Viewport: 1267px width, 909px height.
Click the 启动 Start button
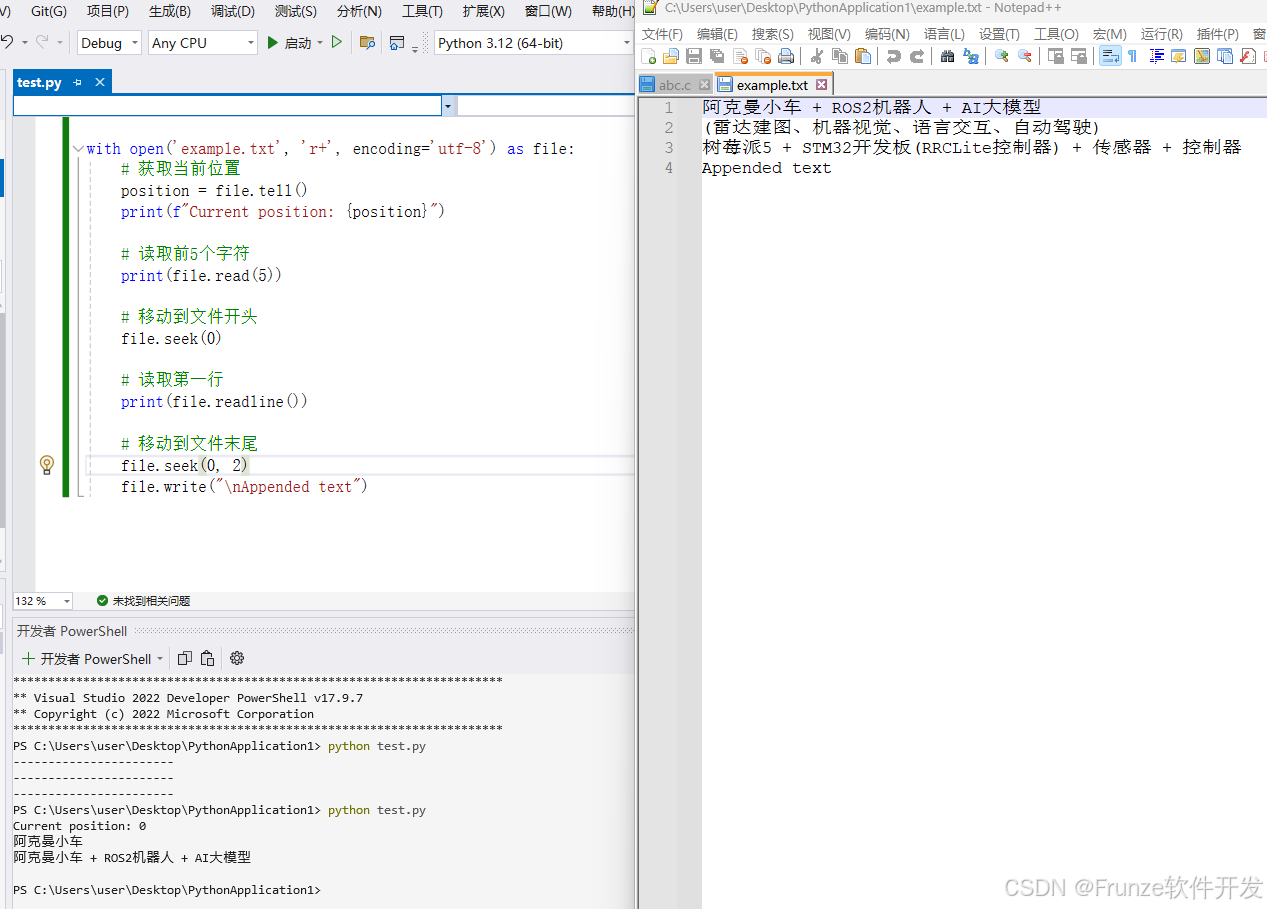coord(289,43)
